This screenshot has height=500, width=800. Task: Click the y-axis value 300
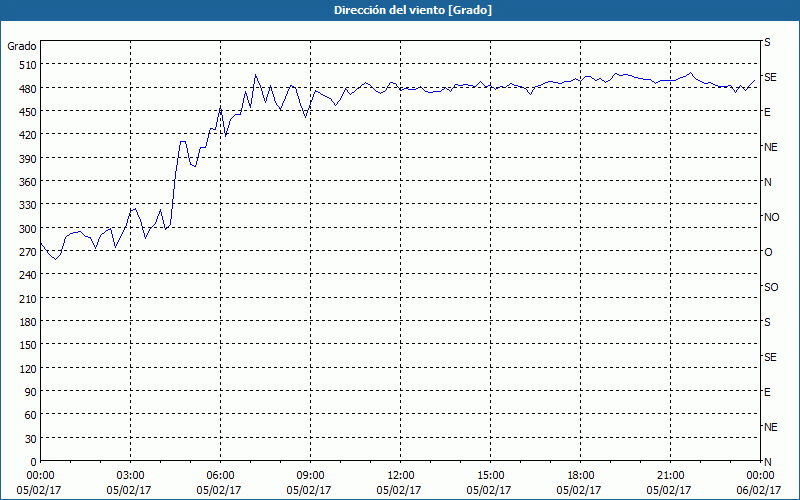tap(29, 229)
